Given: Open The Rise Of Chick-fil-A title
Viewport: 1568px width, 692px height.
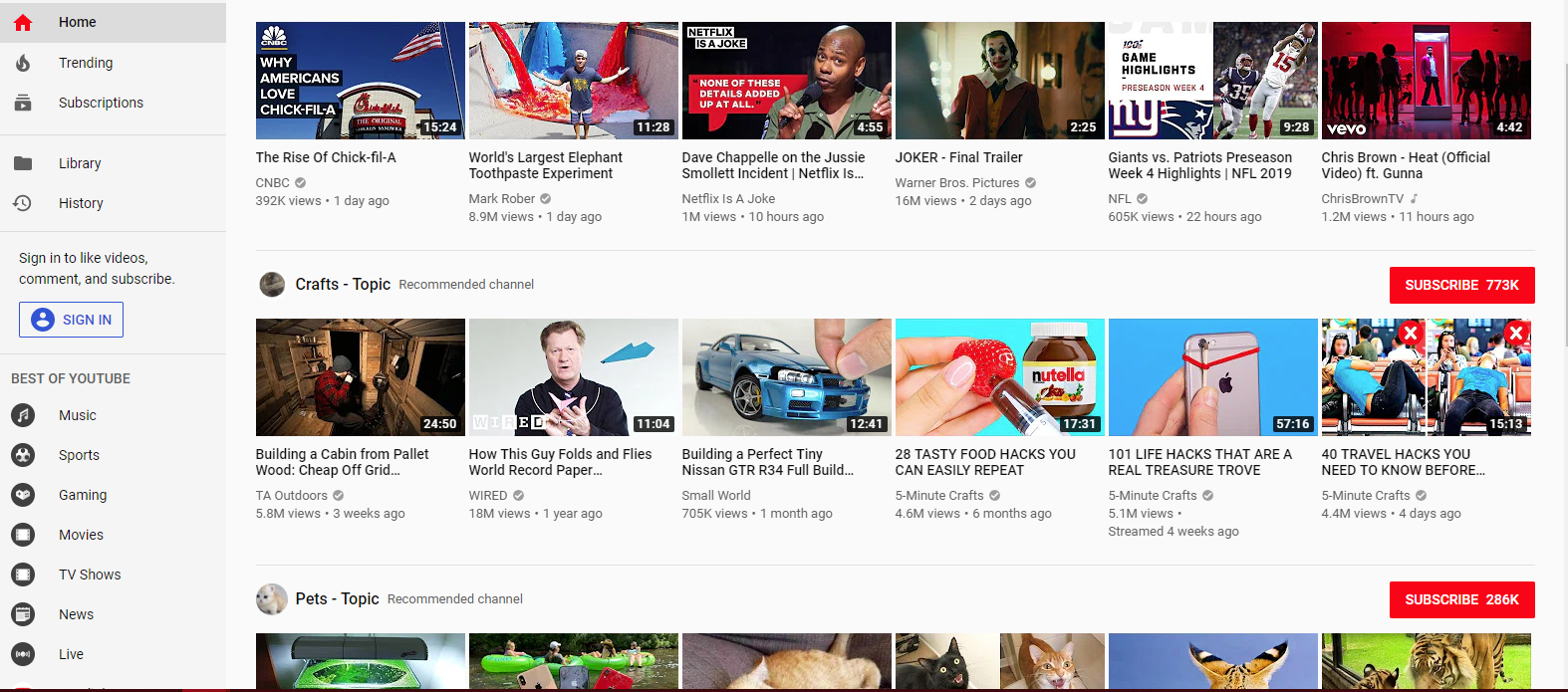Looking at the screenshot, I should tap(326, 157).
